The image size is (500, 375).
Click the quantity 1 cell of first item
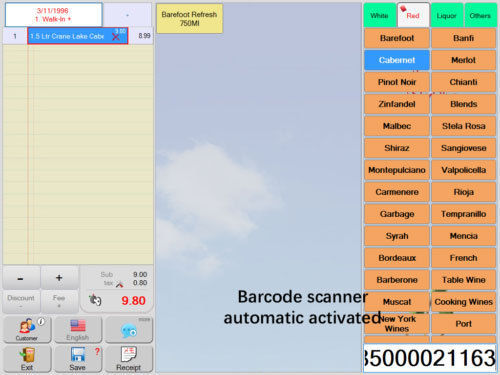[x=15, y=36]
